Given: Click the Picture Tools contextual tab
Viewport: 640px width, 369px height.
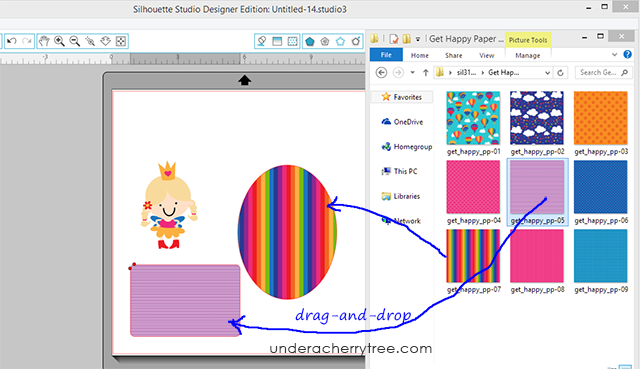Looking at the screenshot, I should [x=528, y=40].
